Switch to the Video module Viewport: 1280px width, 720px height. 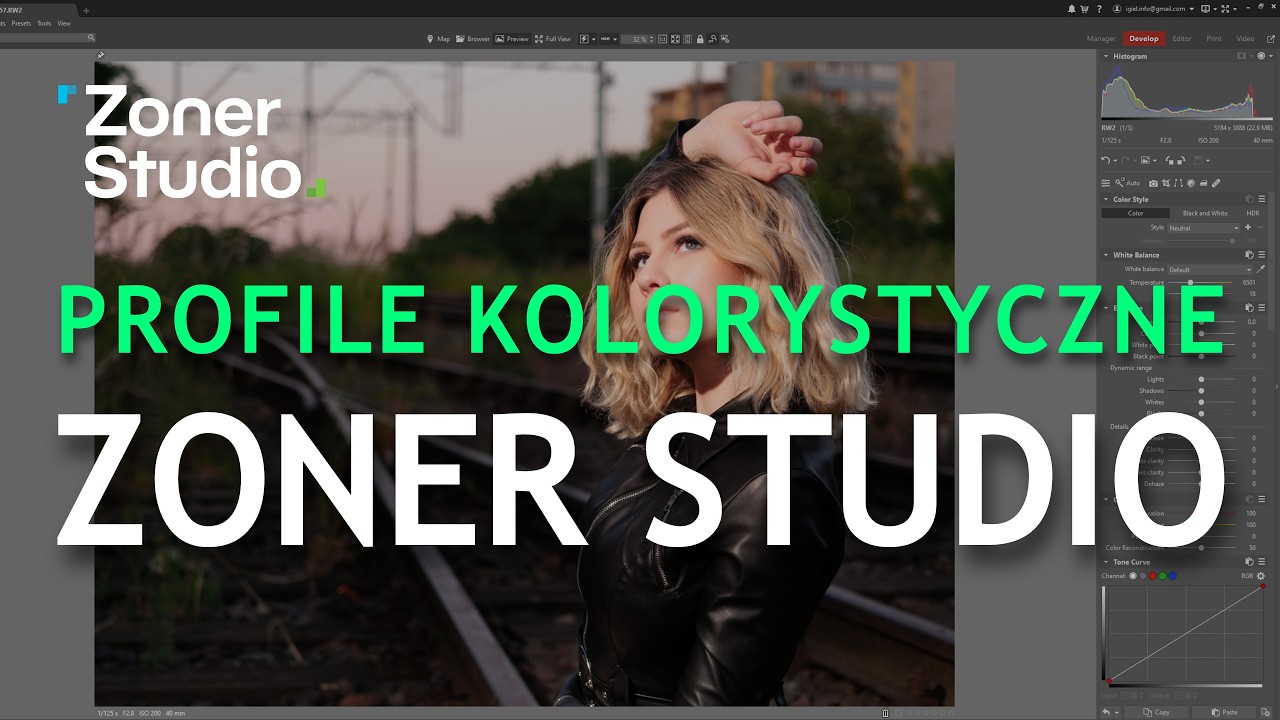click(x=1245, y=39)
